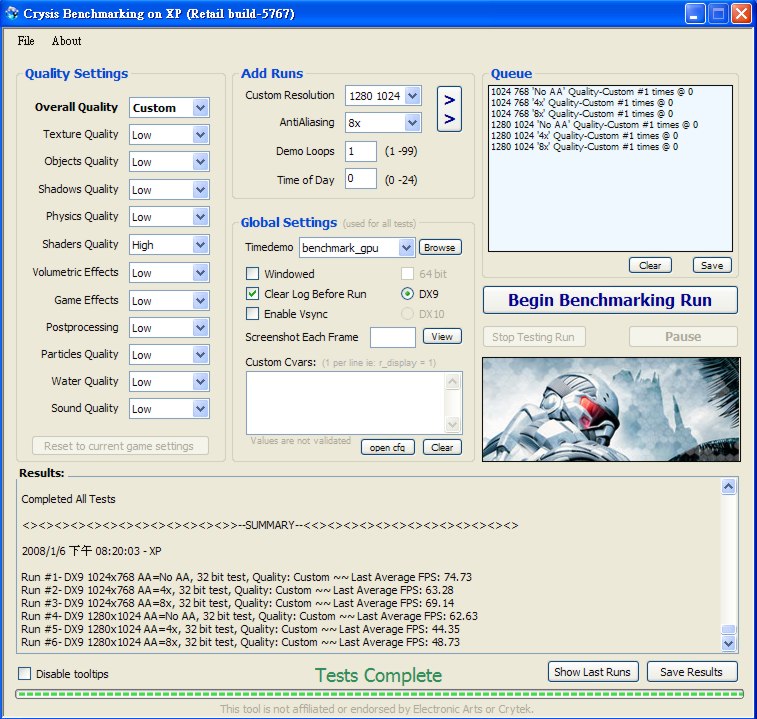757x719 pixels.
Task: Click the results scrollbar thumb
Action: coord(729,629)
